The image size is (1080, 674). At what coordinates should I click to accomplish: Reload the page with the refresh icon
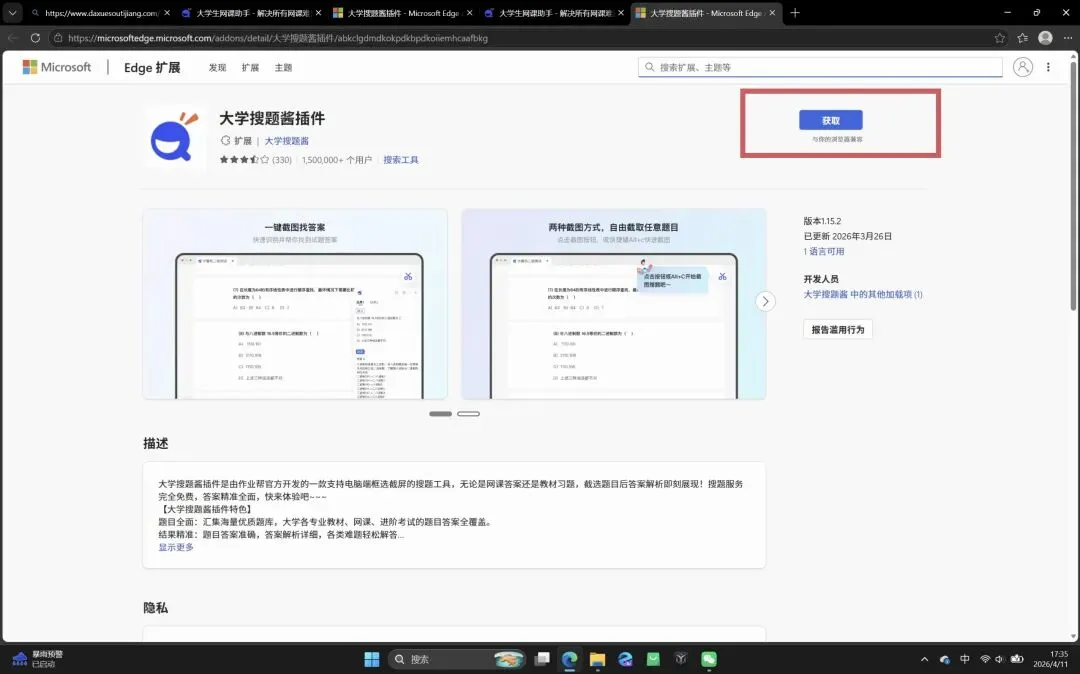click(x=35, y=38)
